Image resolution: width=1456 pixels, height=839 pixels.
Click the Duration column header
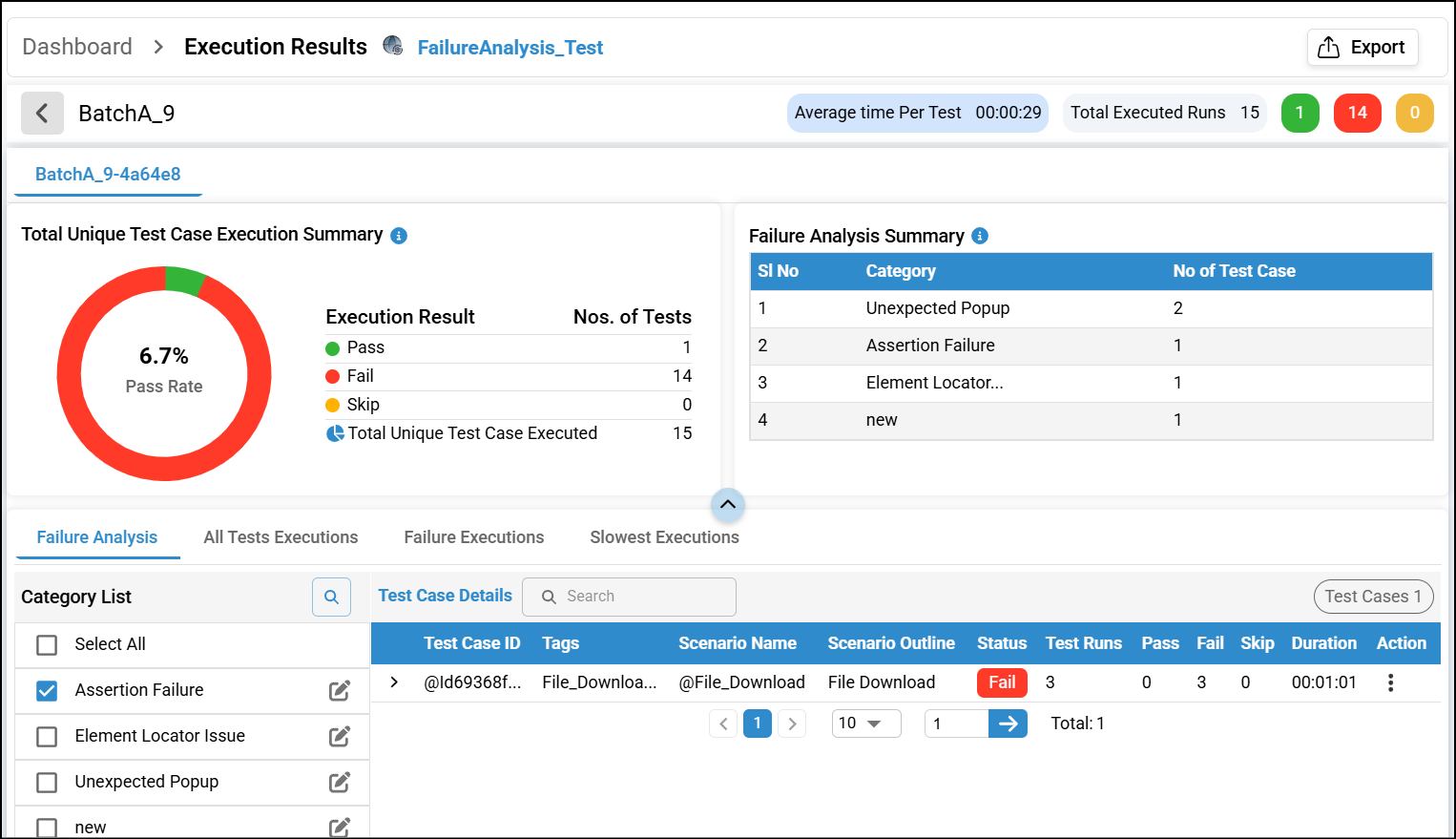click(x=1323, y=643)
